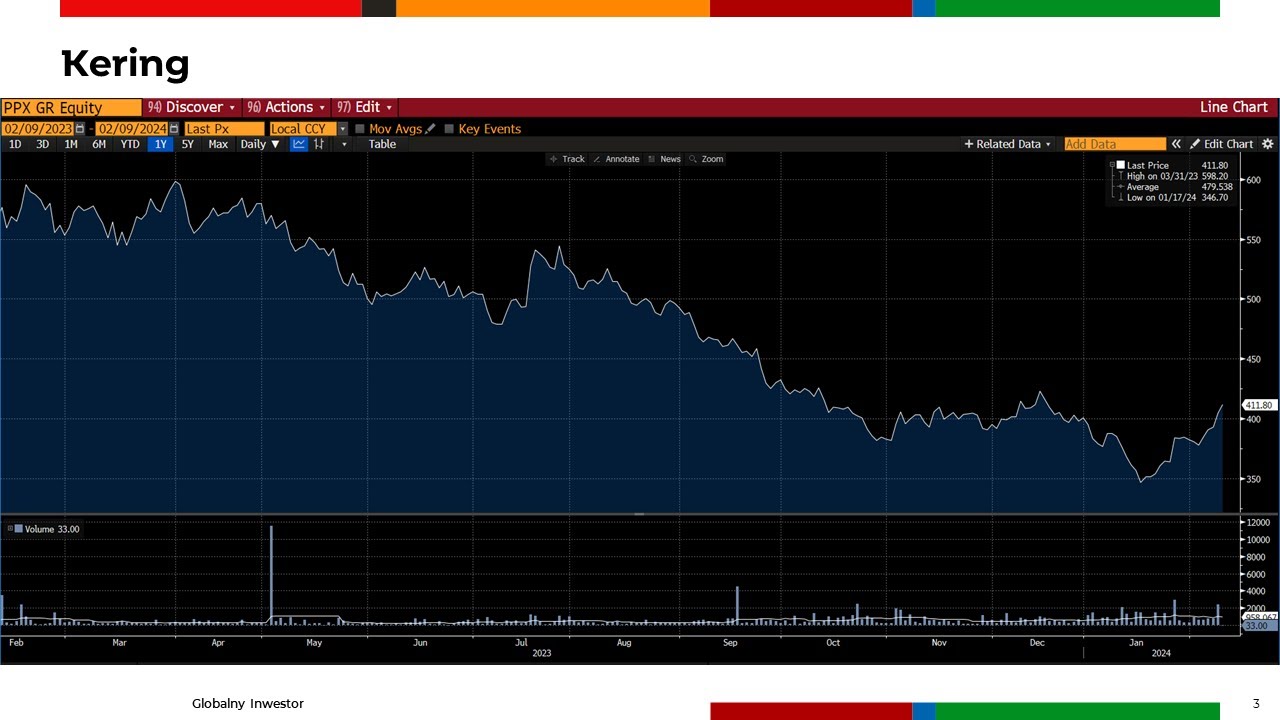Click the Volume legend color square

(x=19, y=529)
